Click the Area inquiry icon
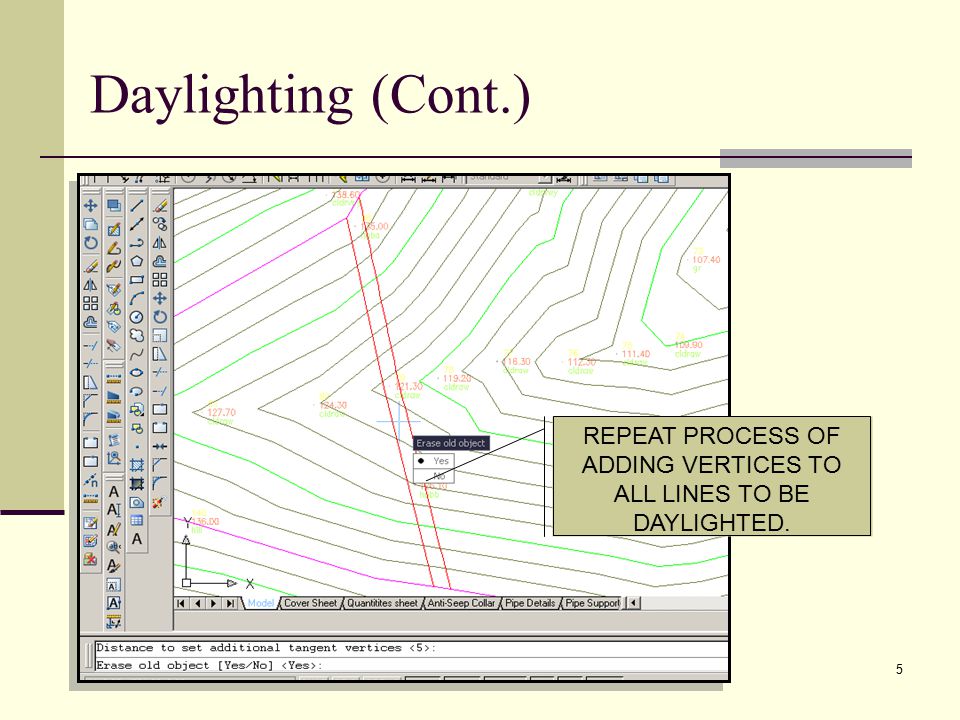This screenshot has height=720, width=960. 113,396
